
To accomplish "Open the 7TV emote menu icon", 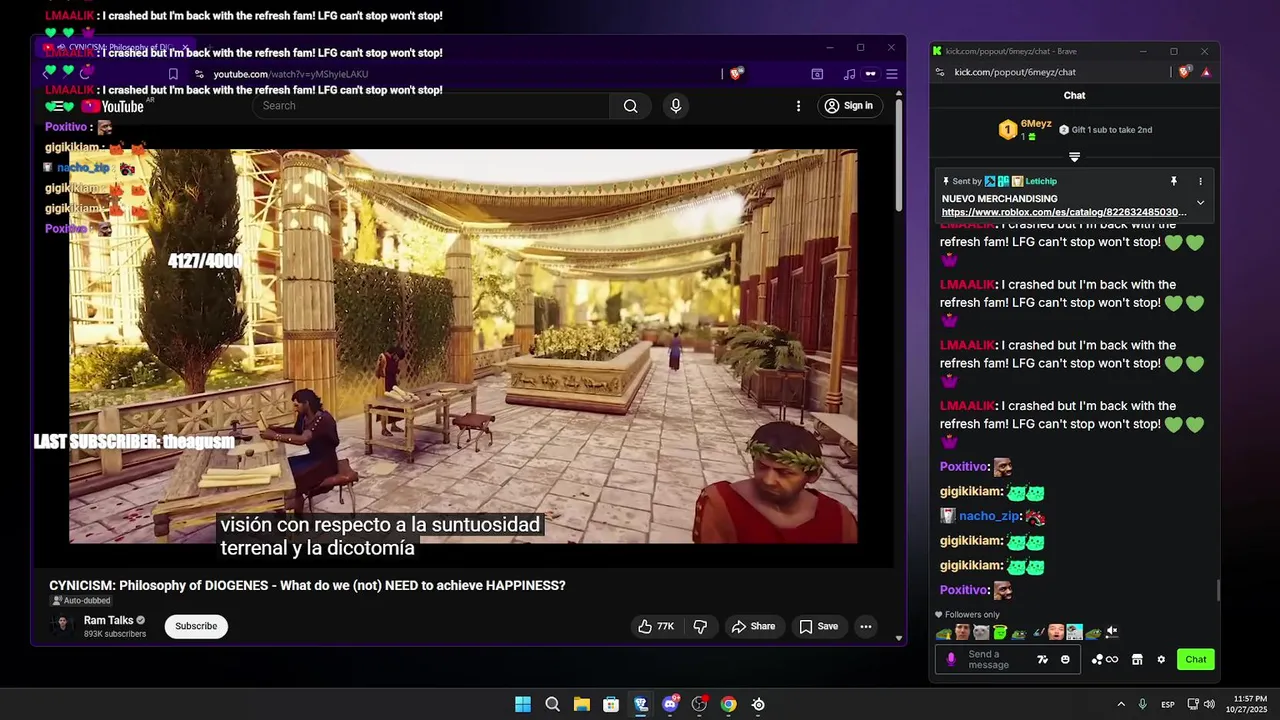I will coord(1043,659).
